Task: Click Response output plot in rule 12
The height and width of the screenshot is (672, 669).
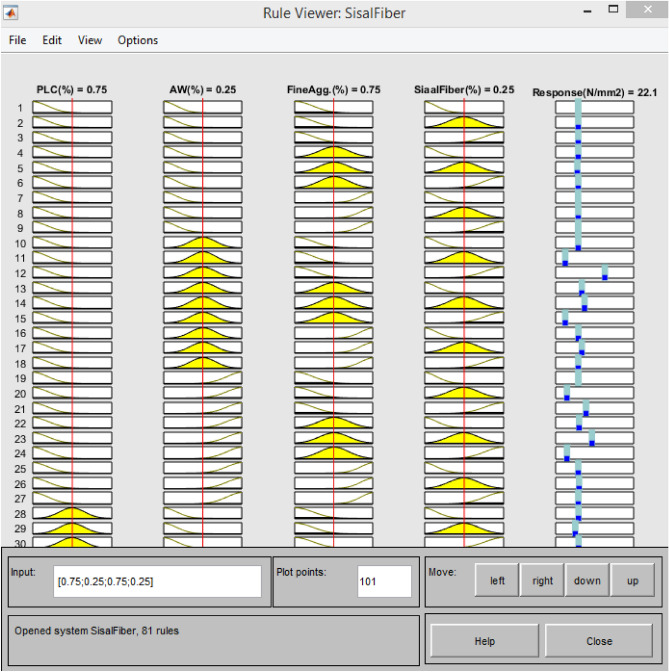Action: [594, 272]
